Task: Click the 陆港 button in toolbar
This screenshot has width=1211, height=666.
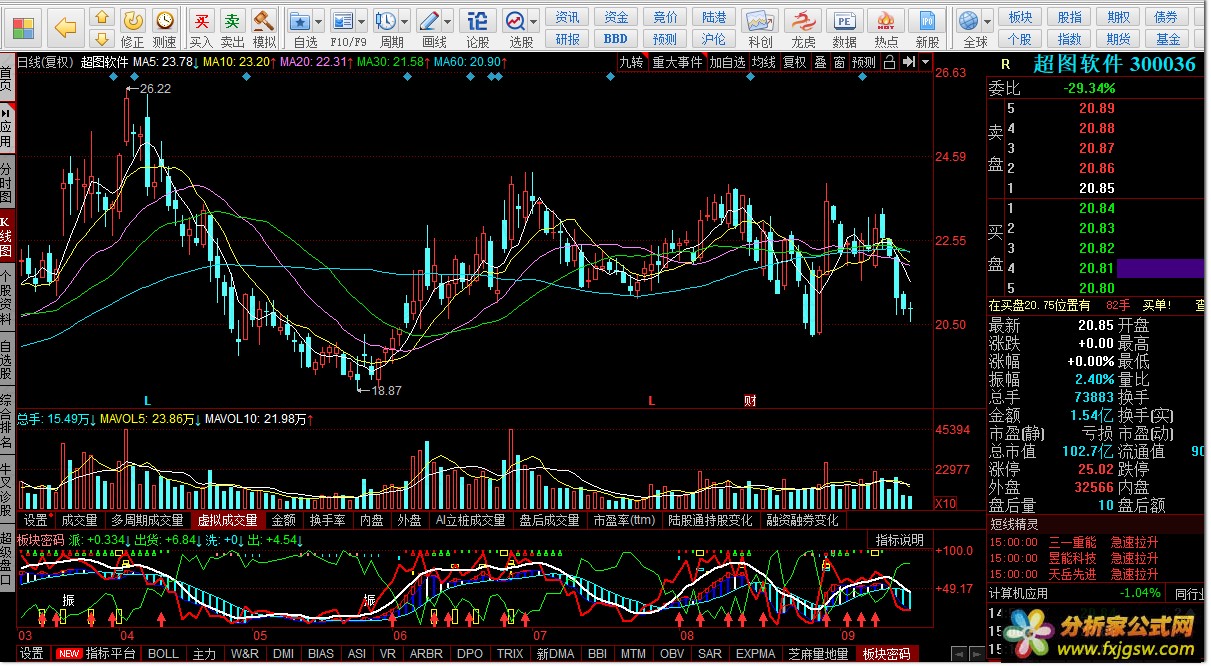Action: [714, 17]
